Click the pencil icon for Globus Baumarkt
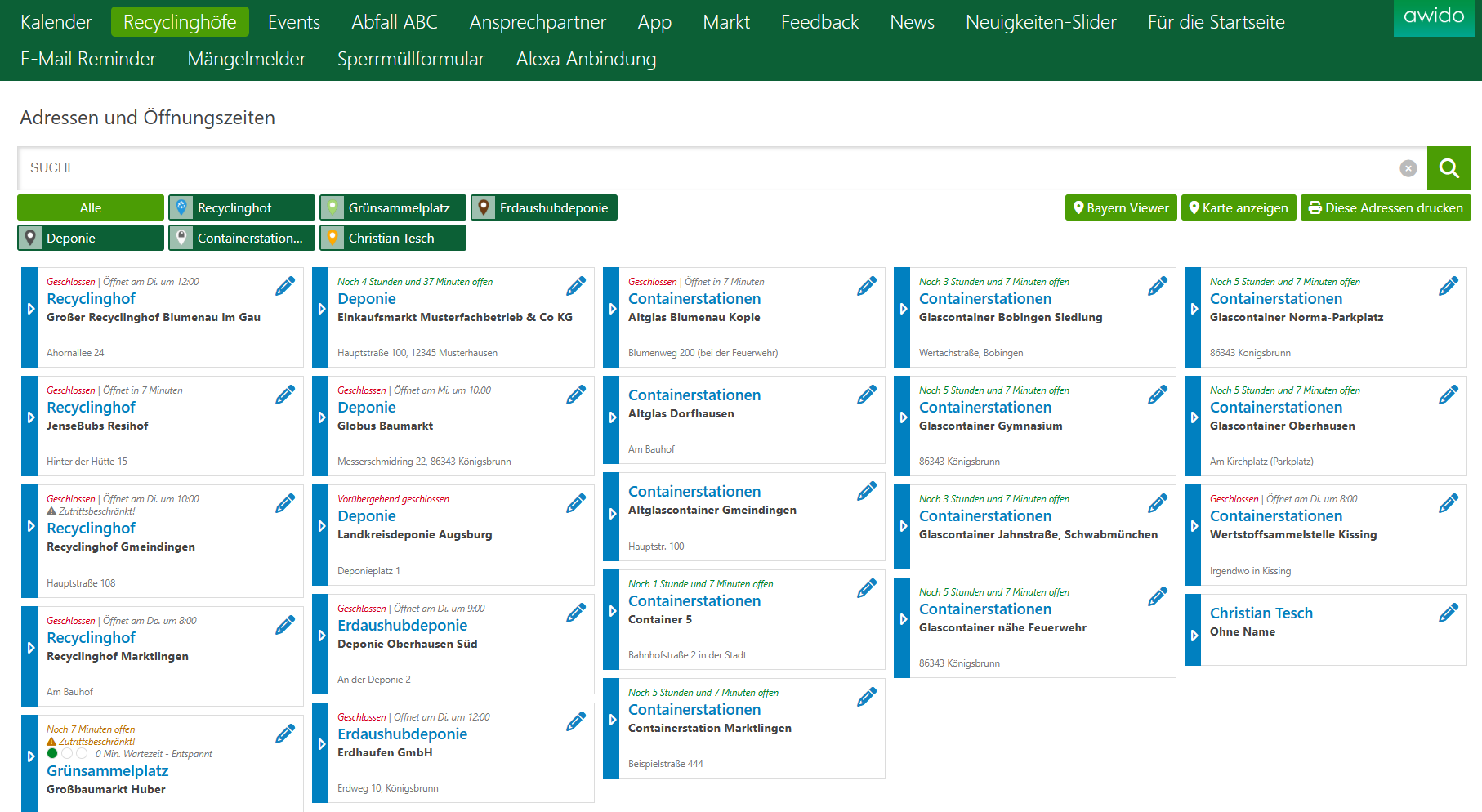 [576, 395]
